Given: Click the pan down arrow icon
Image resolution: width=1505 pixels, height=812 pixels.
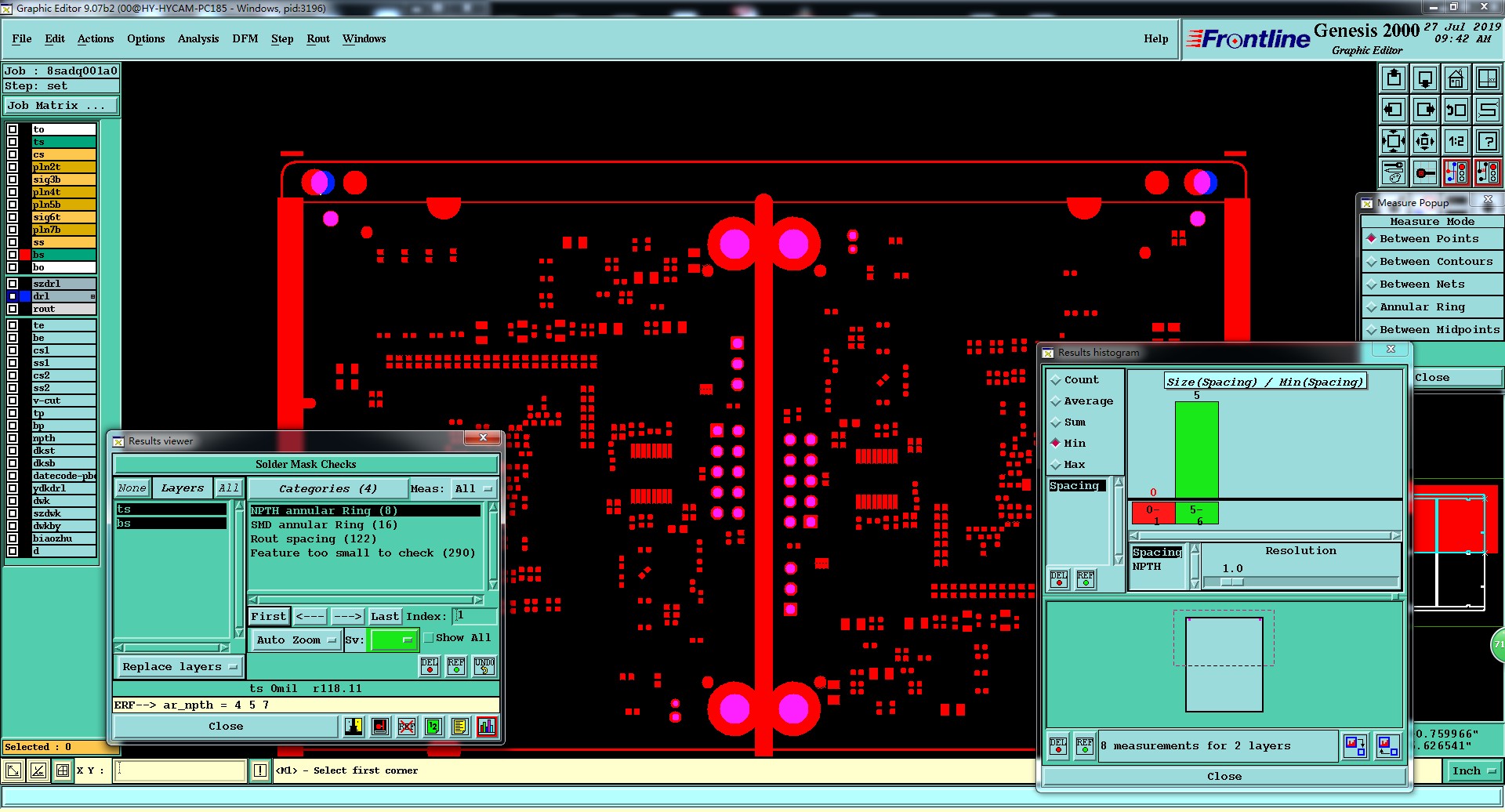Looking at the screenshot, I should (x=1425, y=78).
